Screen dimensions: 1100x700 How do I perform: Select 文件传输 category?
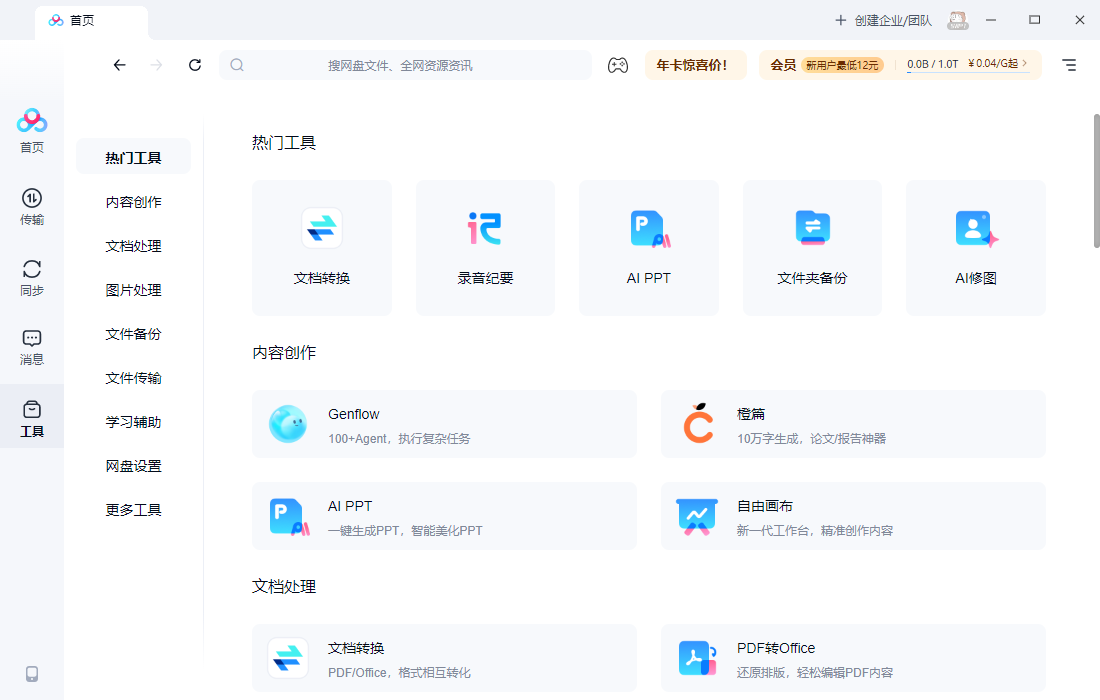(133, 378)
